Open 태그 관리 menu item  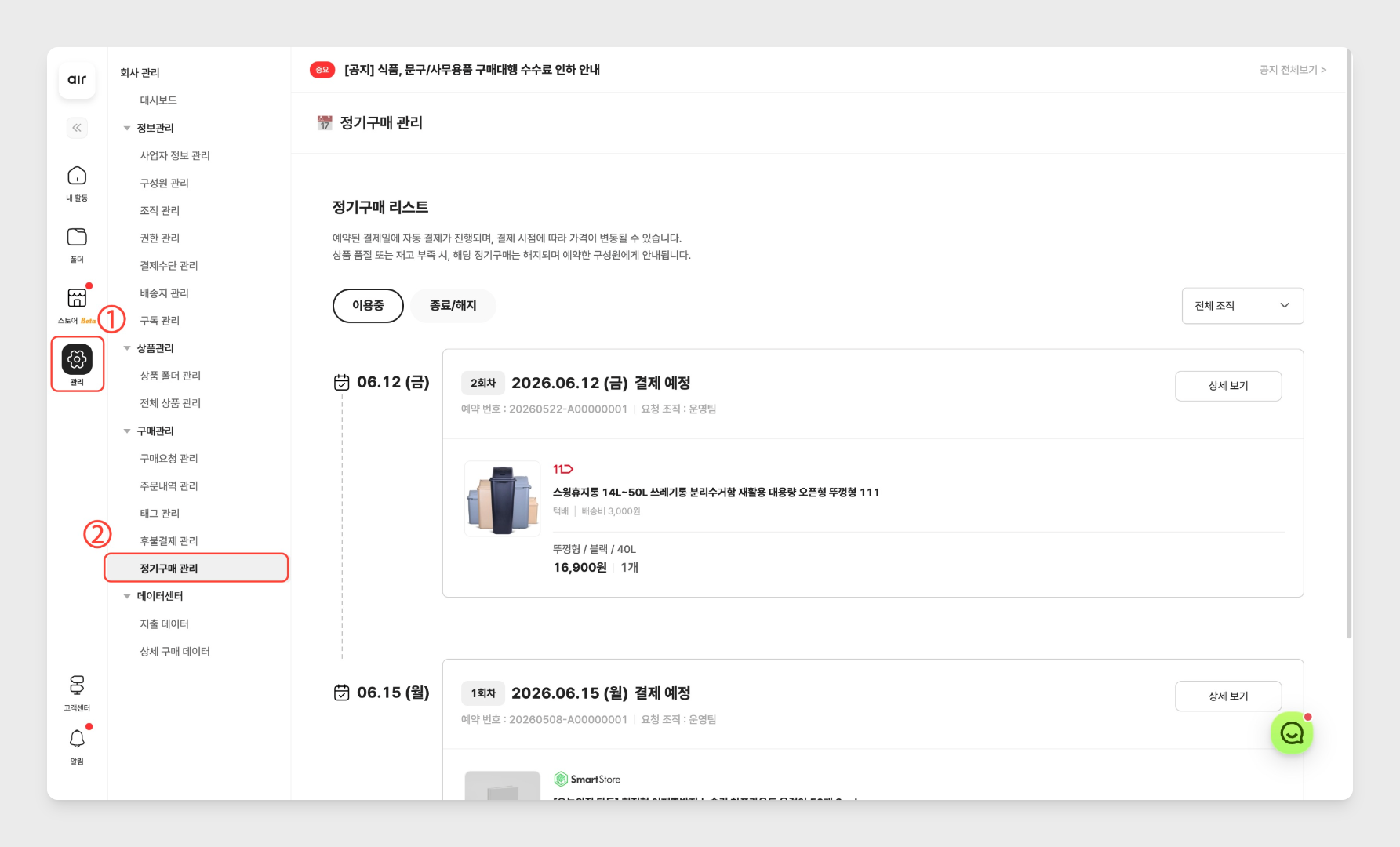click(x=160, y=513)
